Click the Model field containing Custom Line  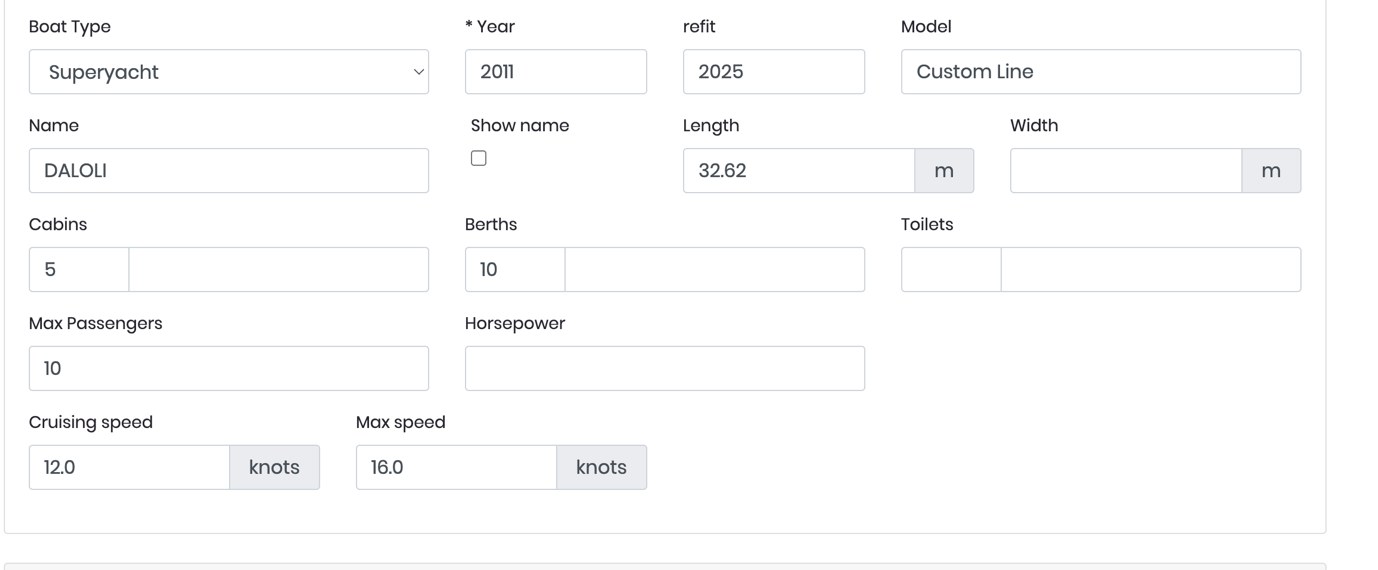click(1100, 72)
